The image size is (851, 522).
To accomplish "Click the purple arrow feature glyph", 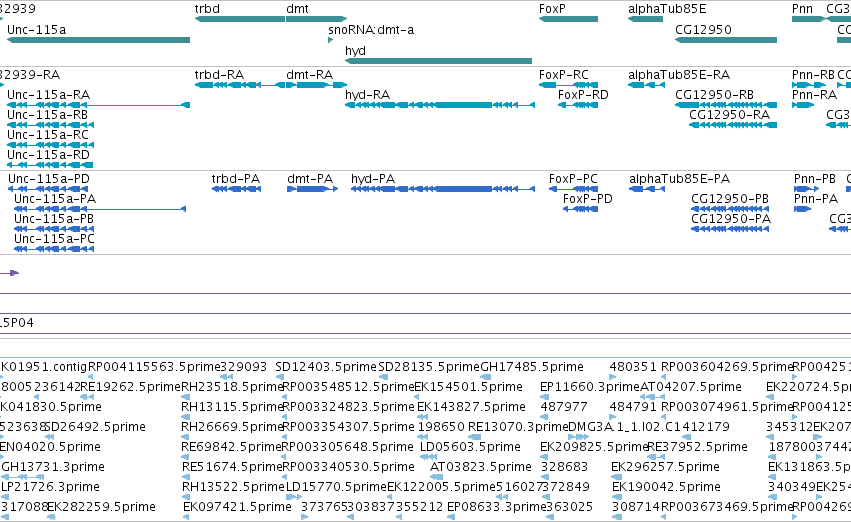I will (9, 273).
